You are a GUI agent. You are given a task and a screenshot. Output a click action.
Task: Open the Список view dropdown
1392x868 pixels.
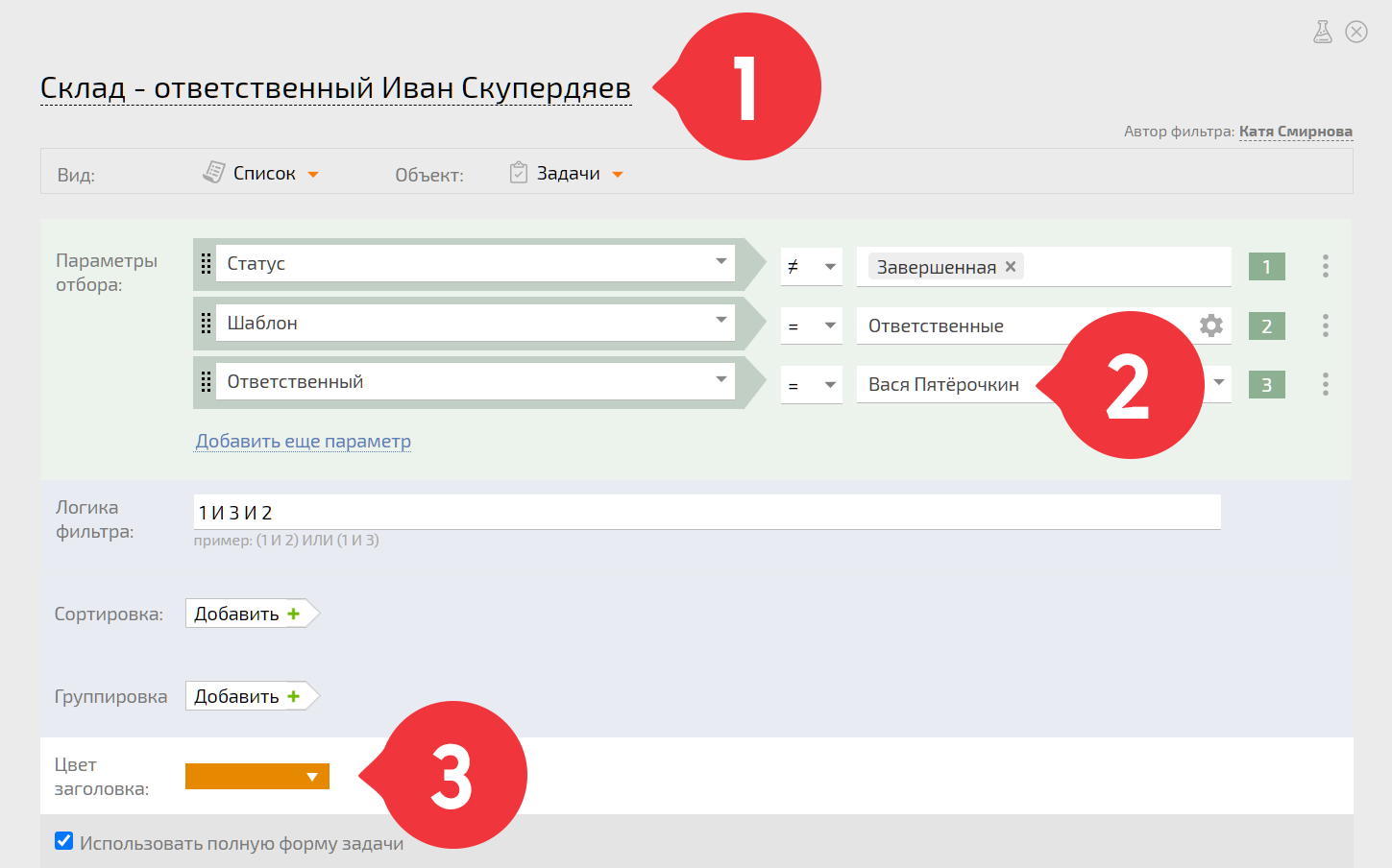click(313, 175)
